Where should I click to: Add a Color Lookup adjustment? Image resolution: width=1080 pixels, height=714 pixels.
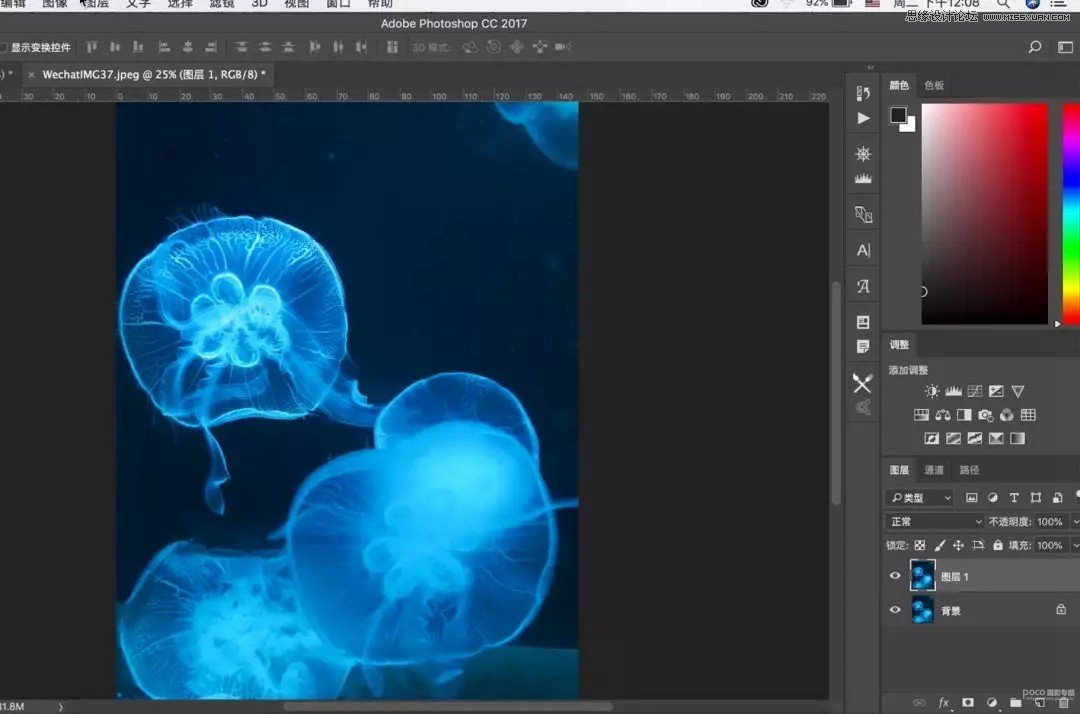click(x=1028, y=414)
